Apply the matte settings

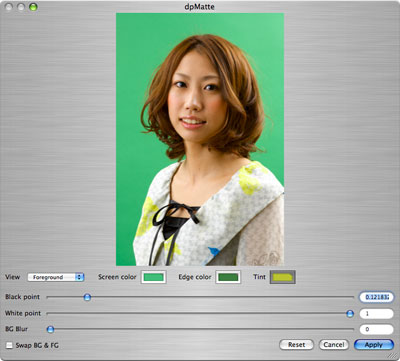(374, 345)
